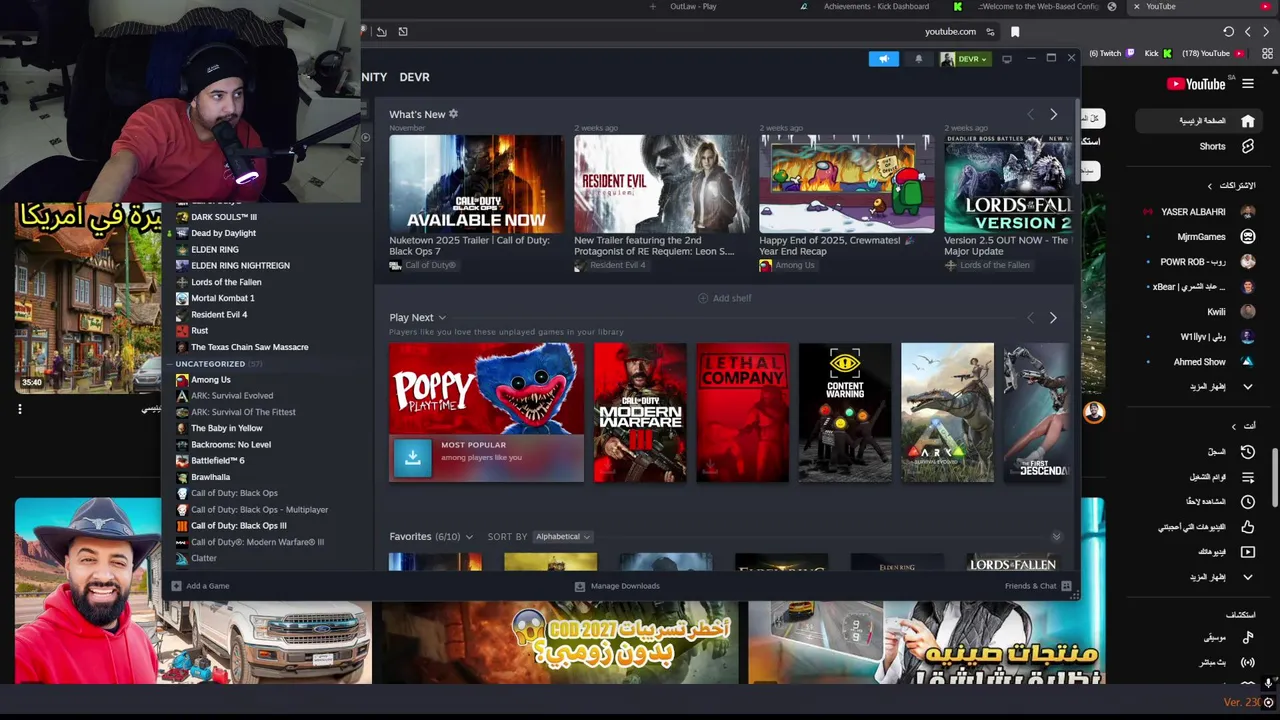Select the Lethal Company game cover
Screen dimensions: 1280x720
pos(742,412)
